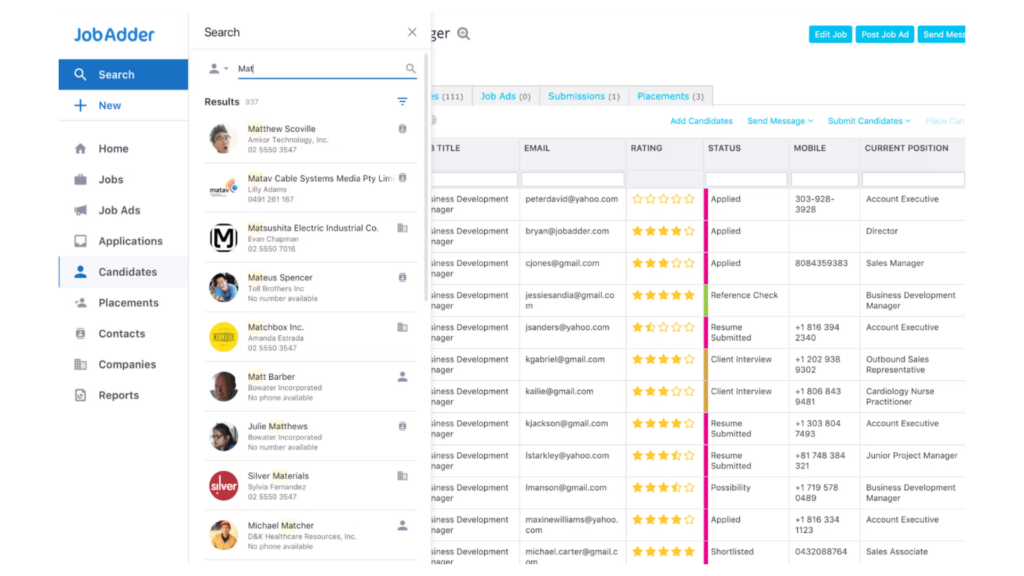
Task: Click the Companies building icon in sidebar
Action: [x=80, y=365]
